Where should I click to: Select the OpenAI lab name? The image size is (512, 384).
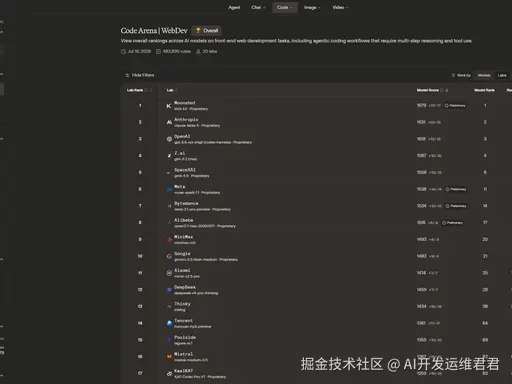pyautogui.click(x=182, y=136)
